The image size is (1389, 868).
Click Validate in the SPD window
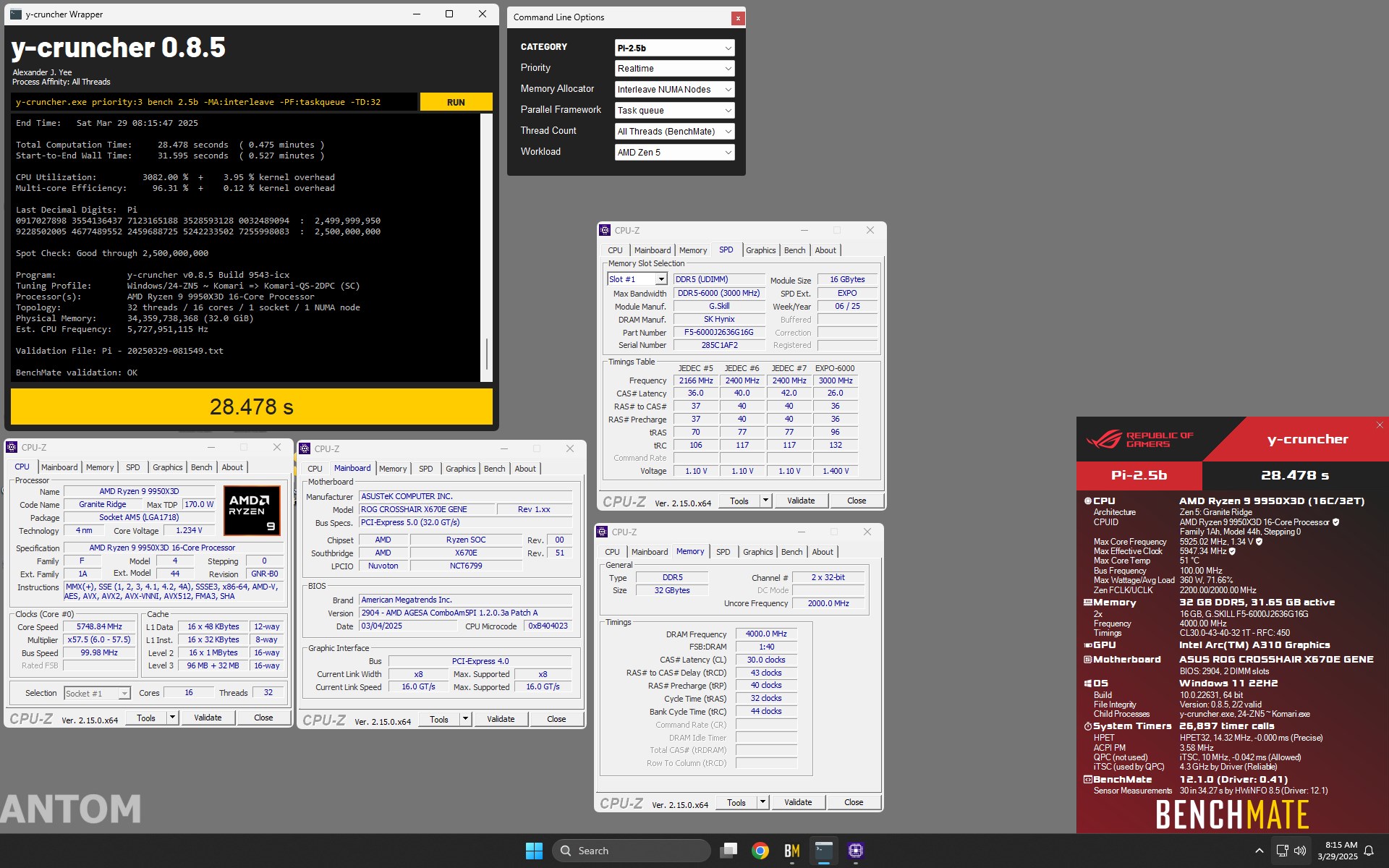tap(801, 501)
